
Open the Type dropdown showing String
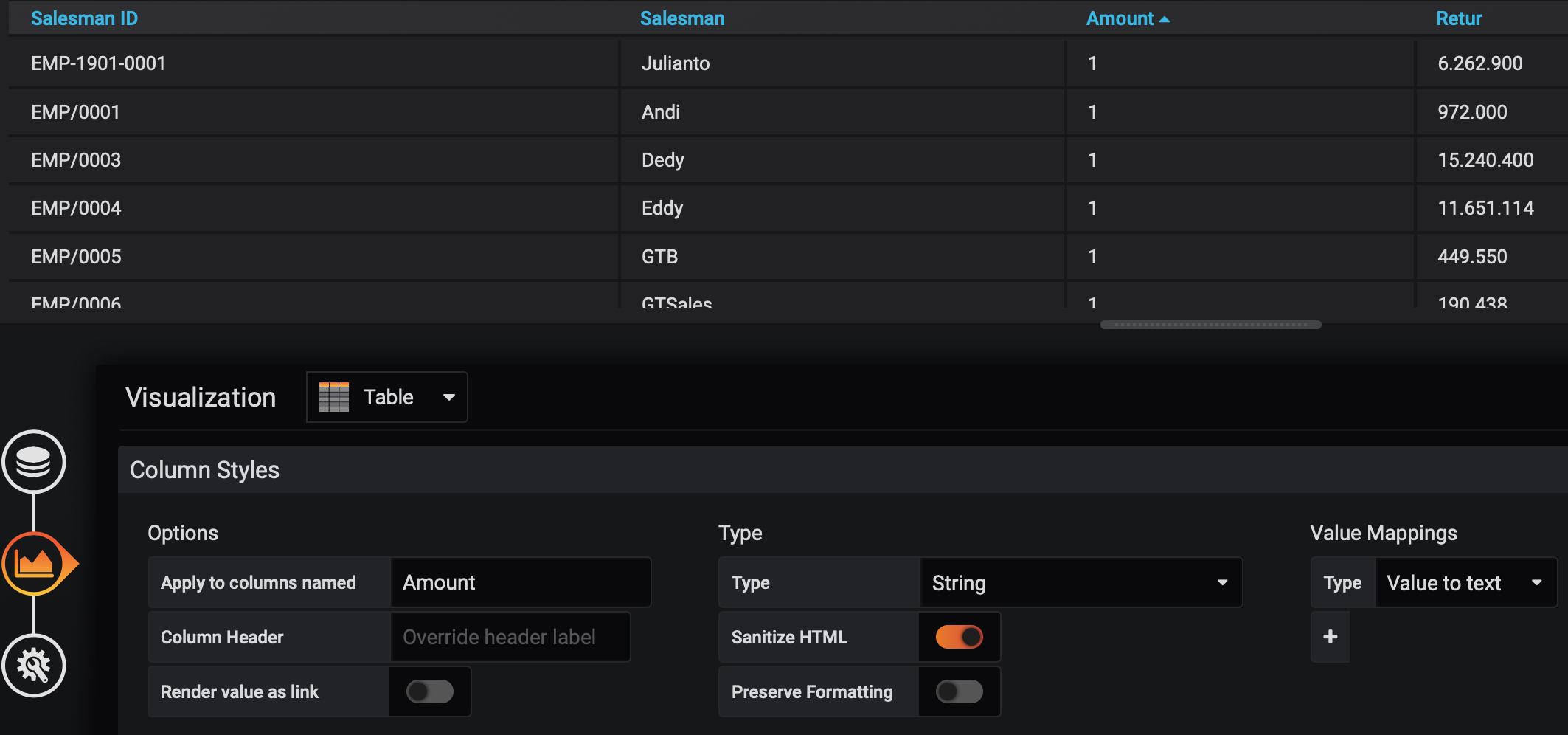1080,582
